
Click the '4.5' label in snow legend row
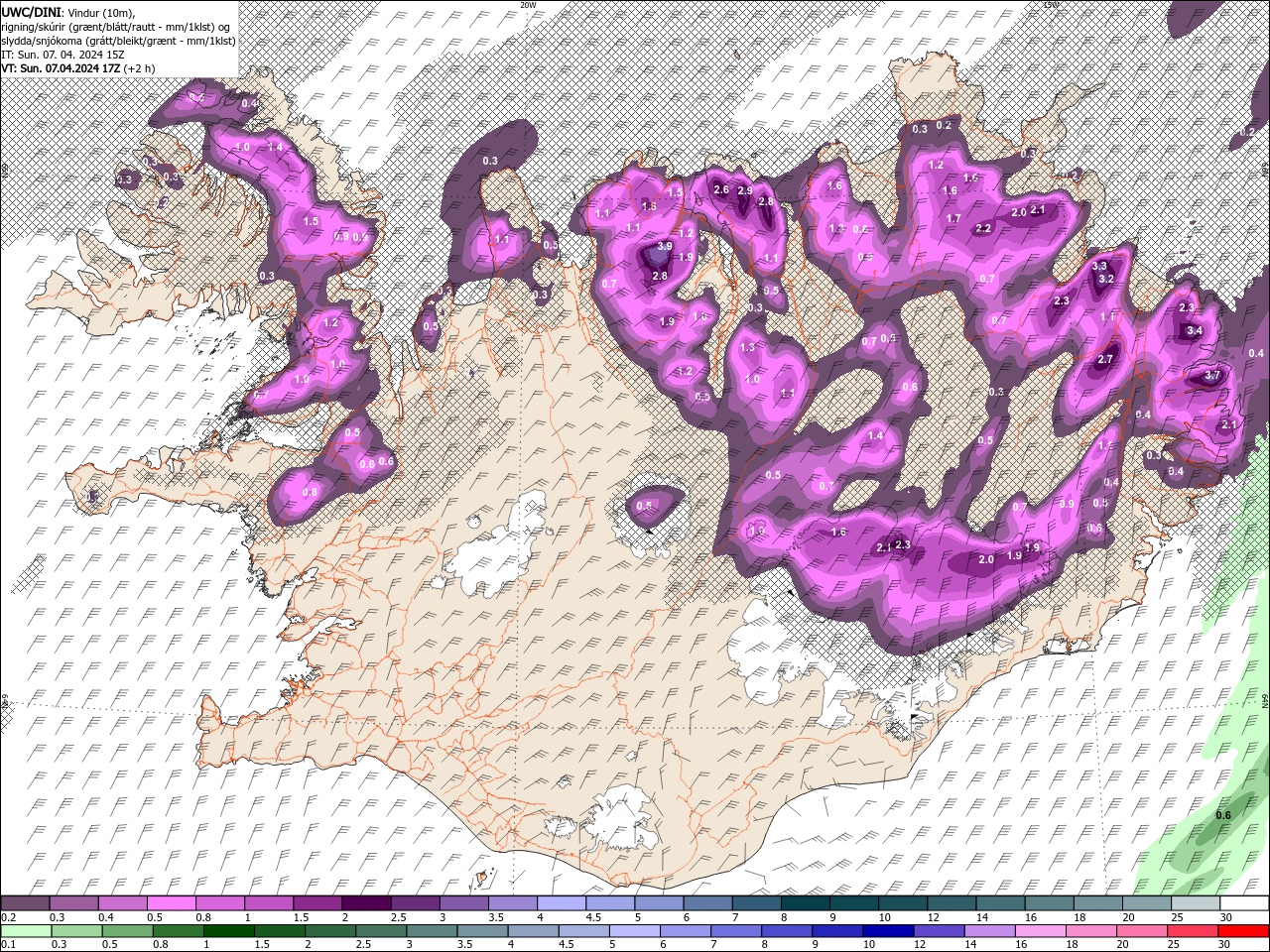pos(593,917)
